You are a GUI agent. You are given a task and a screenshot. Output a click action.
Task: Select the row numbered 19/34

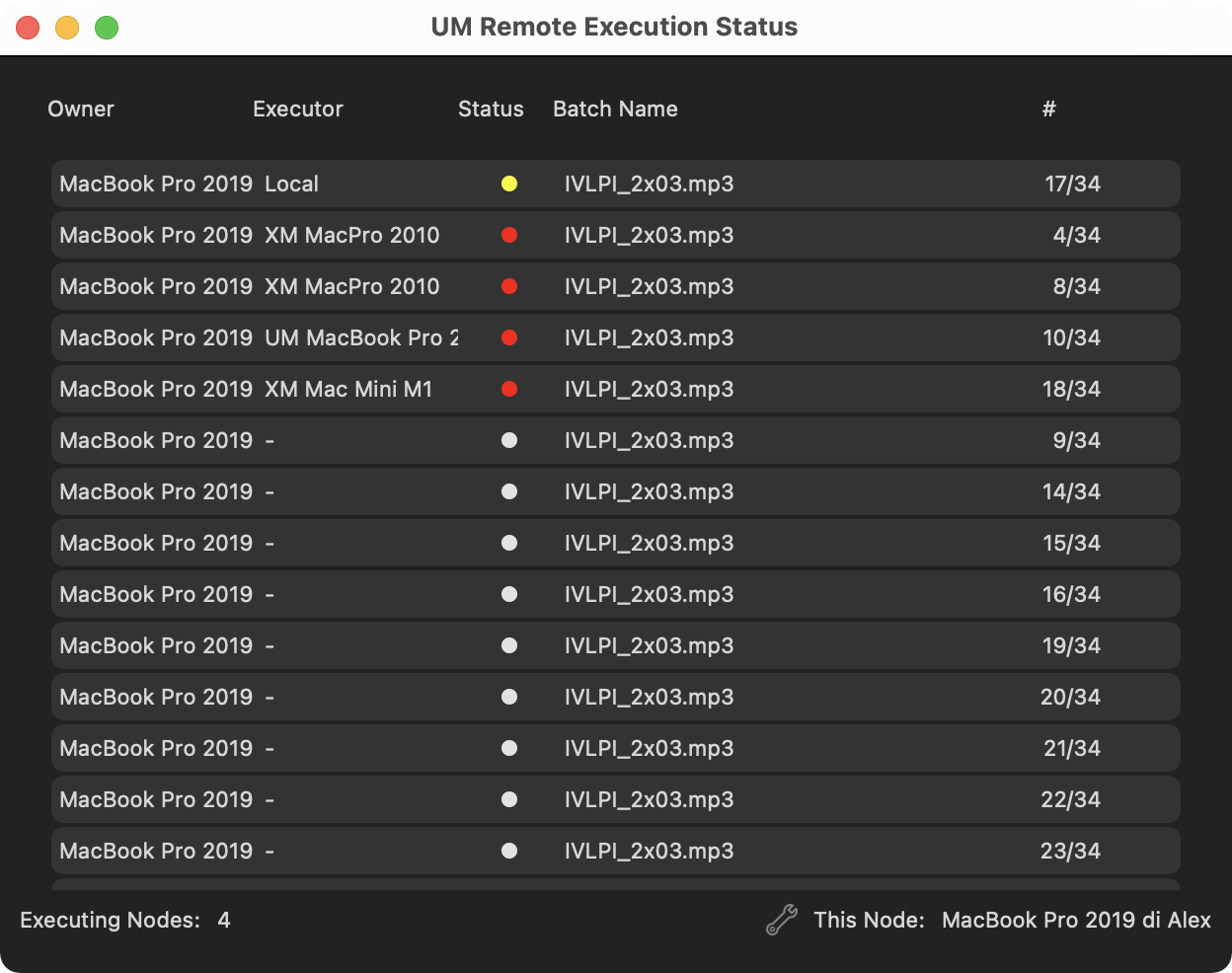tap(616, 645)
